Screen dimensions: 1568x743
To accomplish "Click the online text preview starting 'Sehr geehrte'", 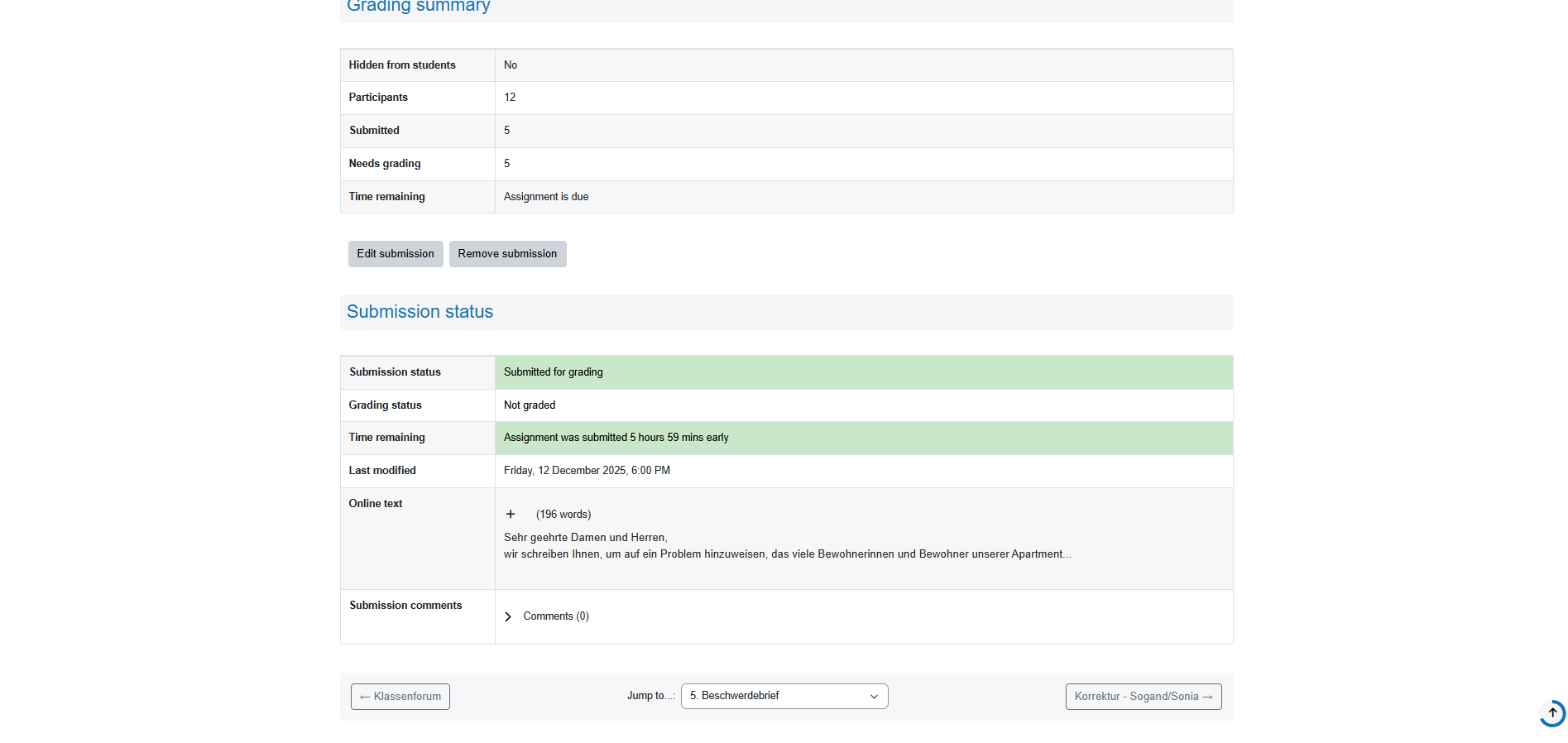I will click(x=786, y=546).
